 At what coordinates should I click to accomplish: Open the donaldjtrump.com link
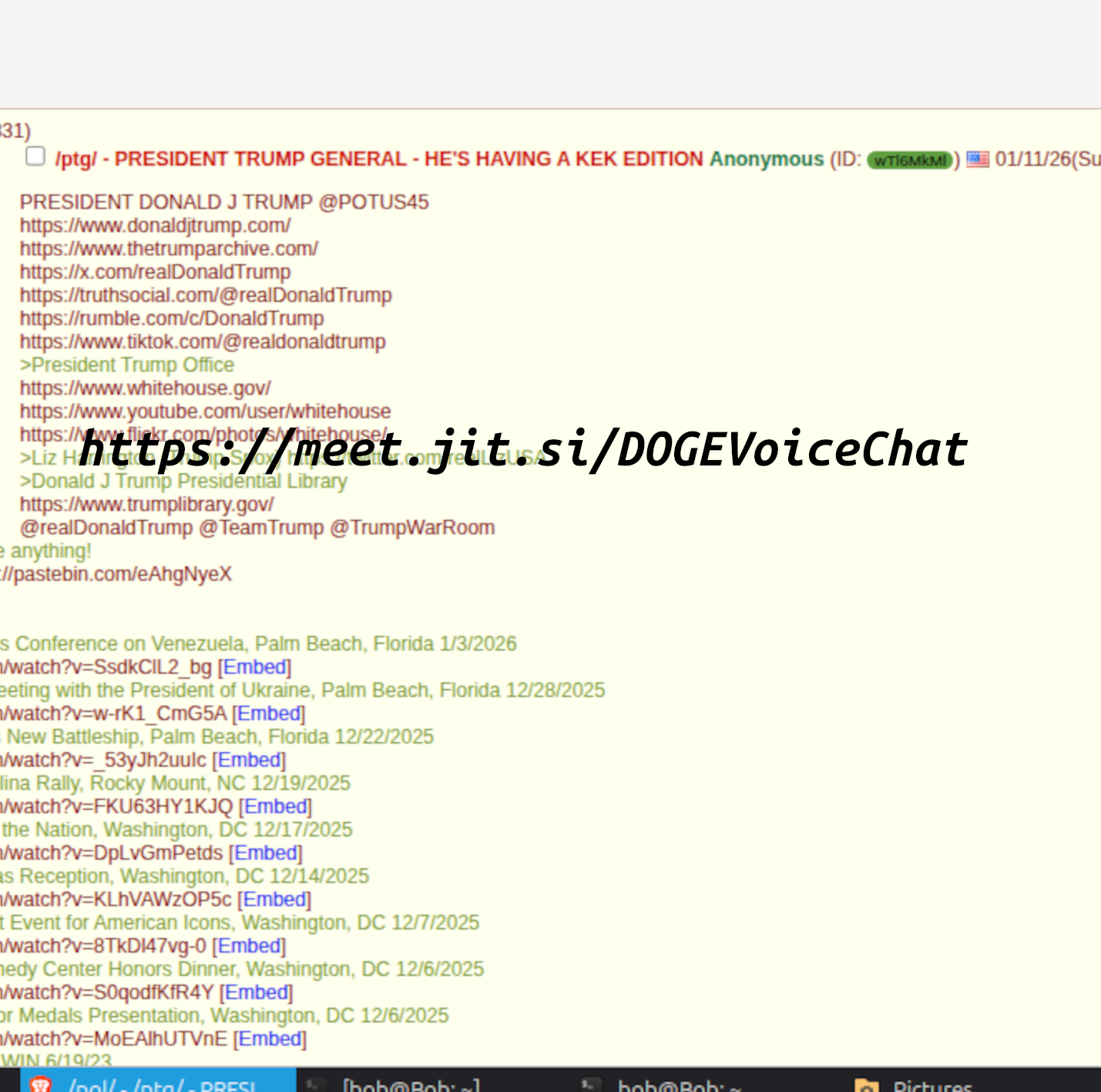point(156,226)
